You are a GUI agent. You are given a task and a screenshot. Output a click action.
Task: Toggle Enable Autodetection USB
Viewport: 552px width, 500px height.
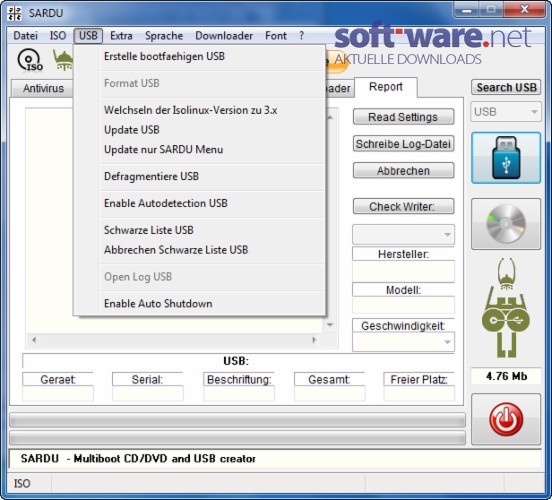point(200,203)
